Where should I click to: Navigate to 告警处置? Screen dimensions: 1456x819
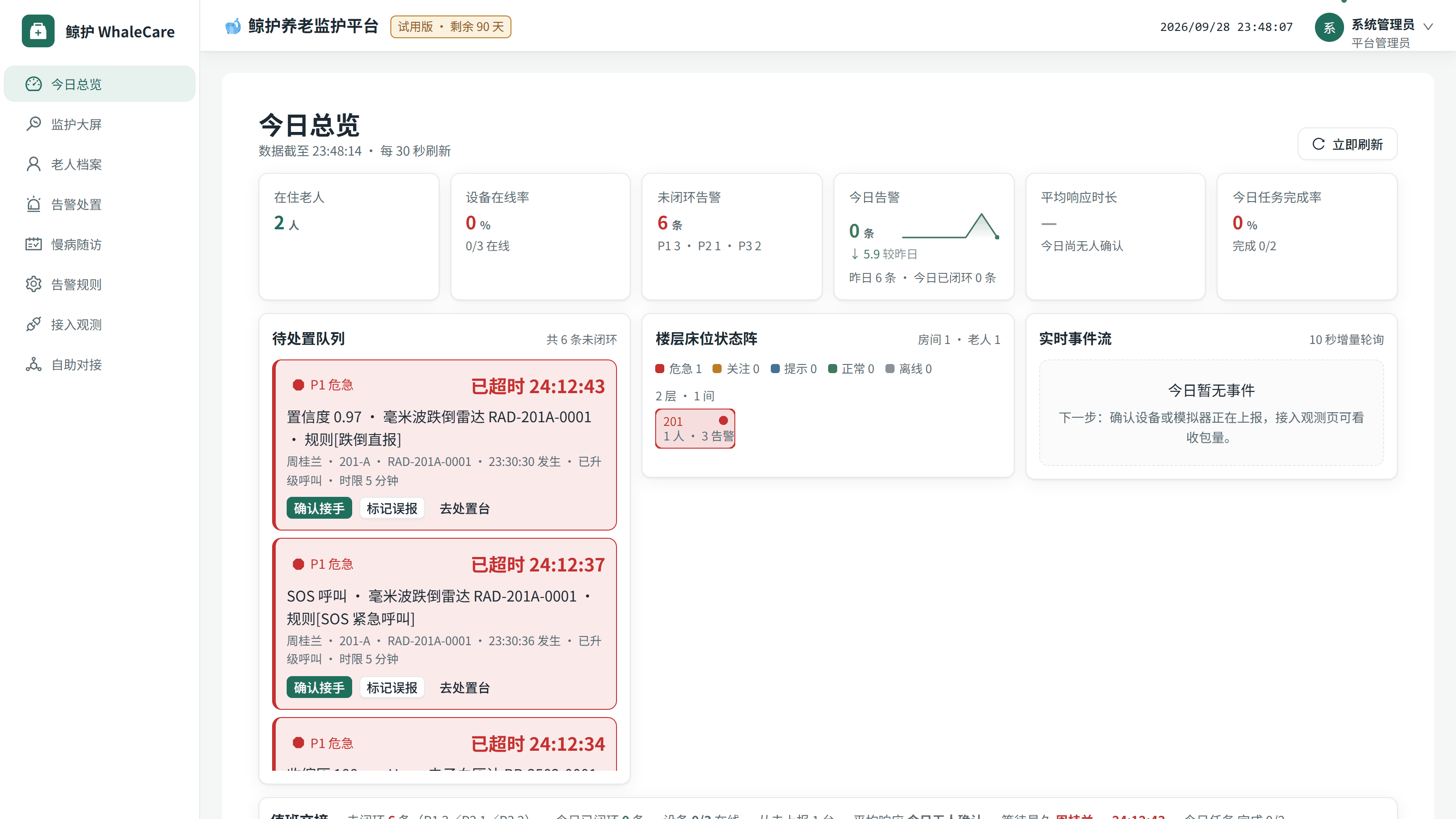point(100,204)
